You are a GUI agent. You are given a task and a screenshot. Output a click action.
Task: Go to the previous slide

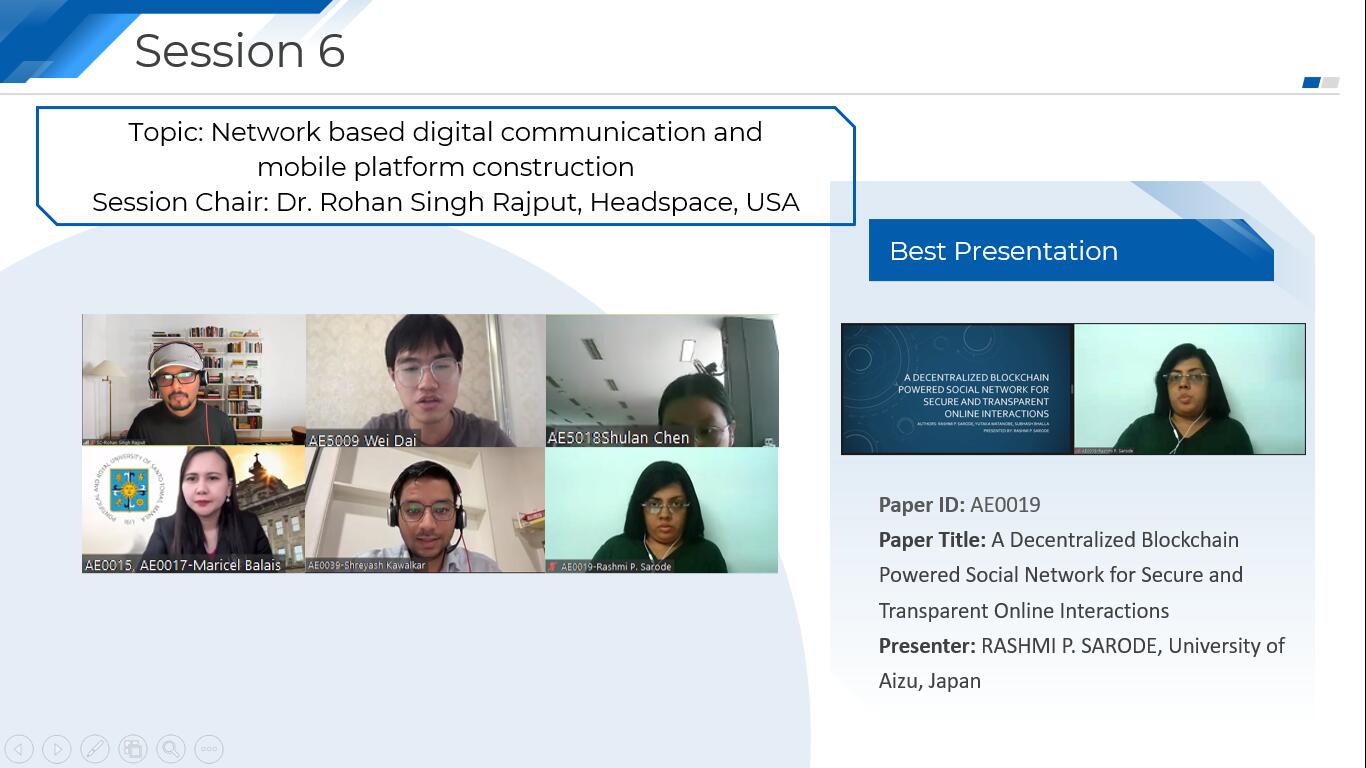19,748
